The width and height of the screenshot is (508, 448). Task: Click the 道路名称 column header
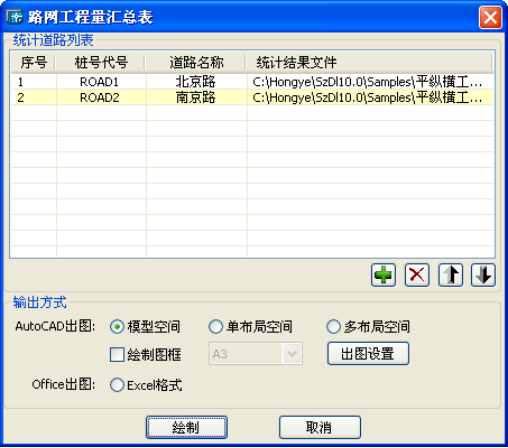(196, 63)
